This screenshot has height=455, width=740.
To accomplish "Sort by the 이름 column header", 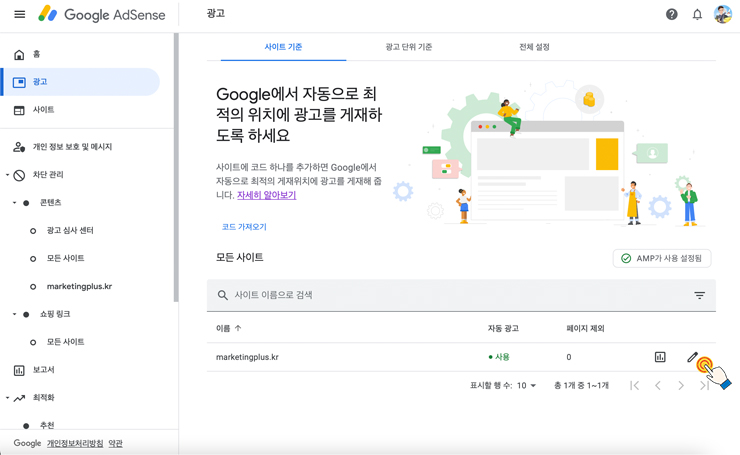I will coord(228,328).
